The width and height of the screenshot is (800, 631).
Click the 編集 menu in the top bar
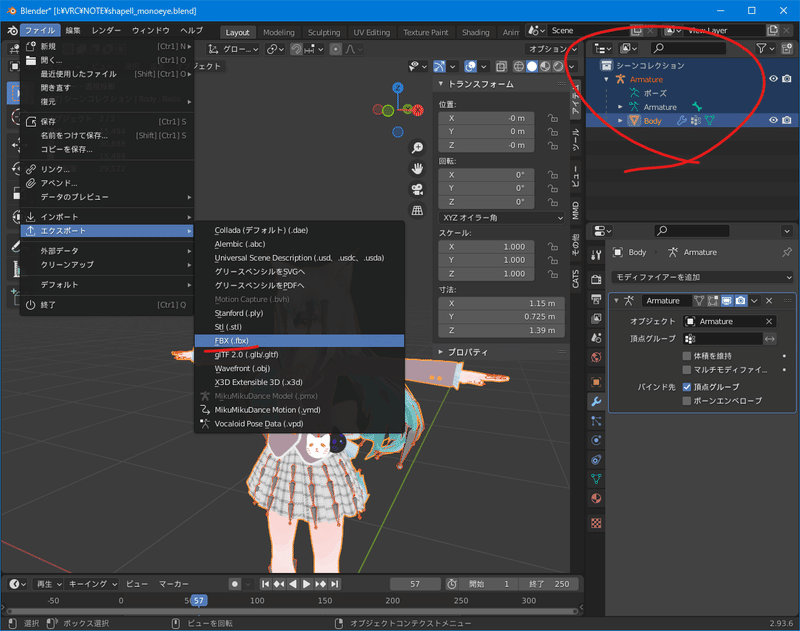[x=73, y=31]
